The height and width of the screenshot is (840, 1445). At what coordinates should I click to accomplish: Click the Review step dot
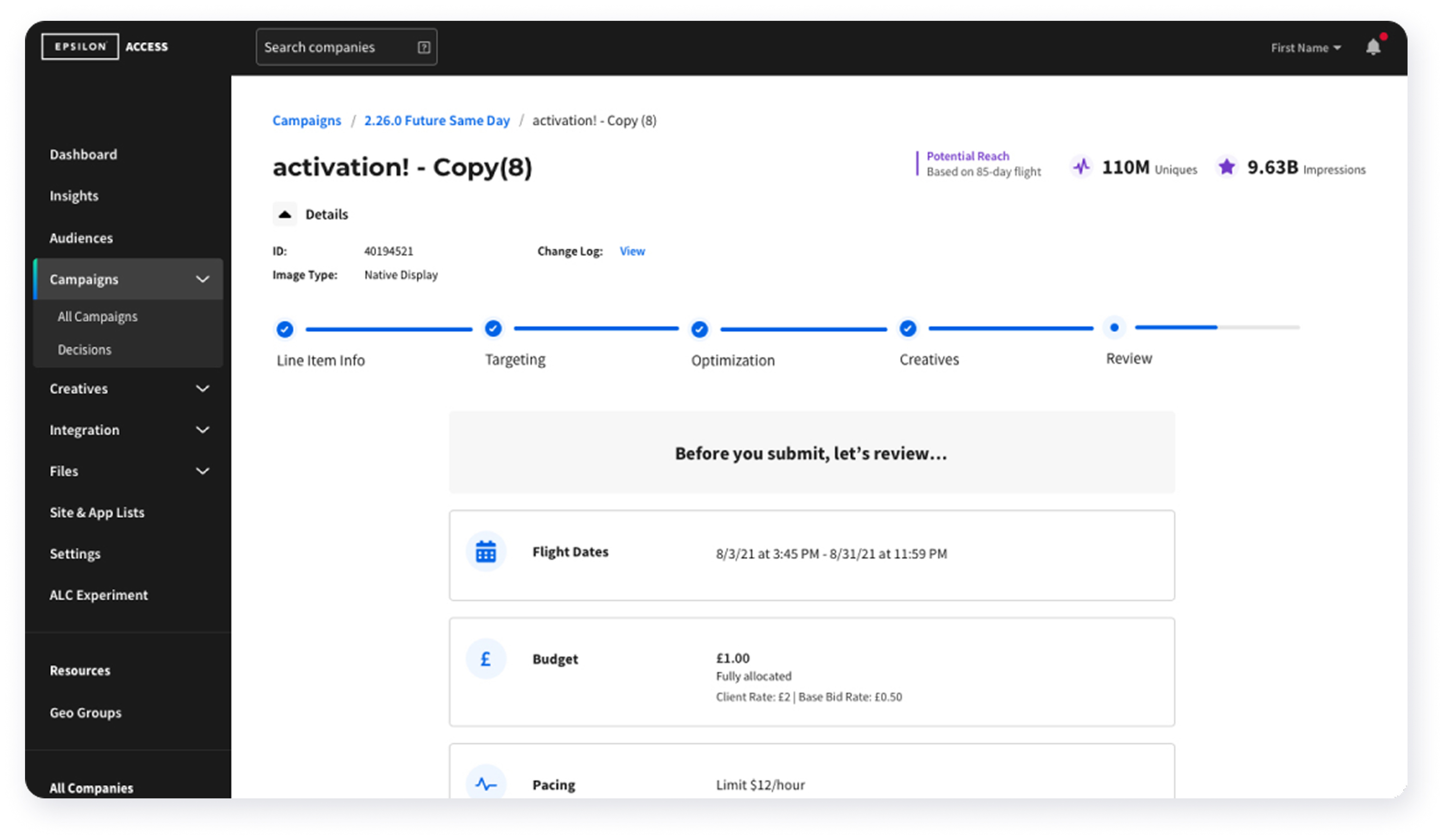(x=1114, y=327)
